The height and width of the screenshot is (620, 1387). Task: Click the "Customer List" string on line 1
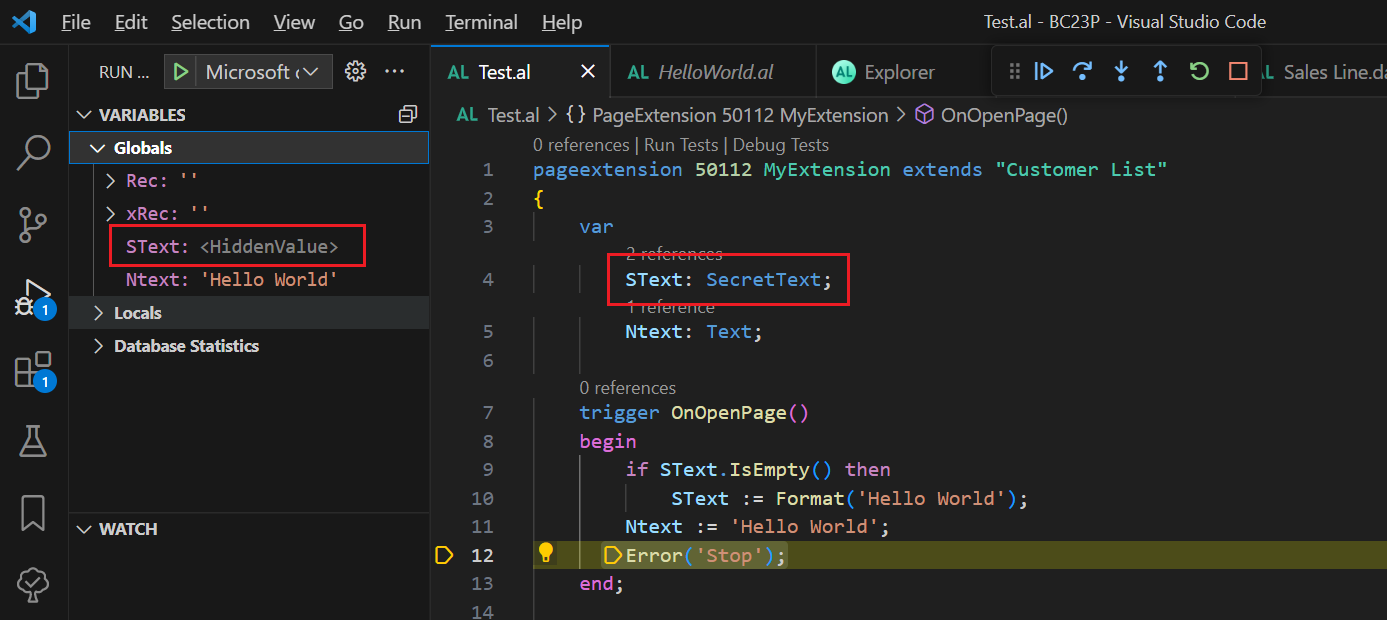tap(1081, 170)
